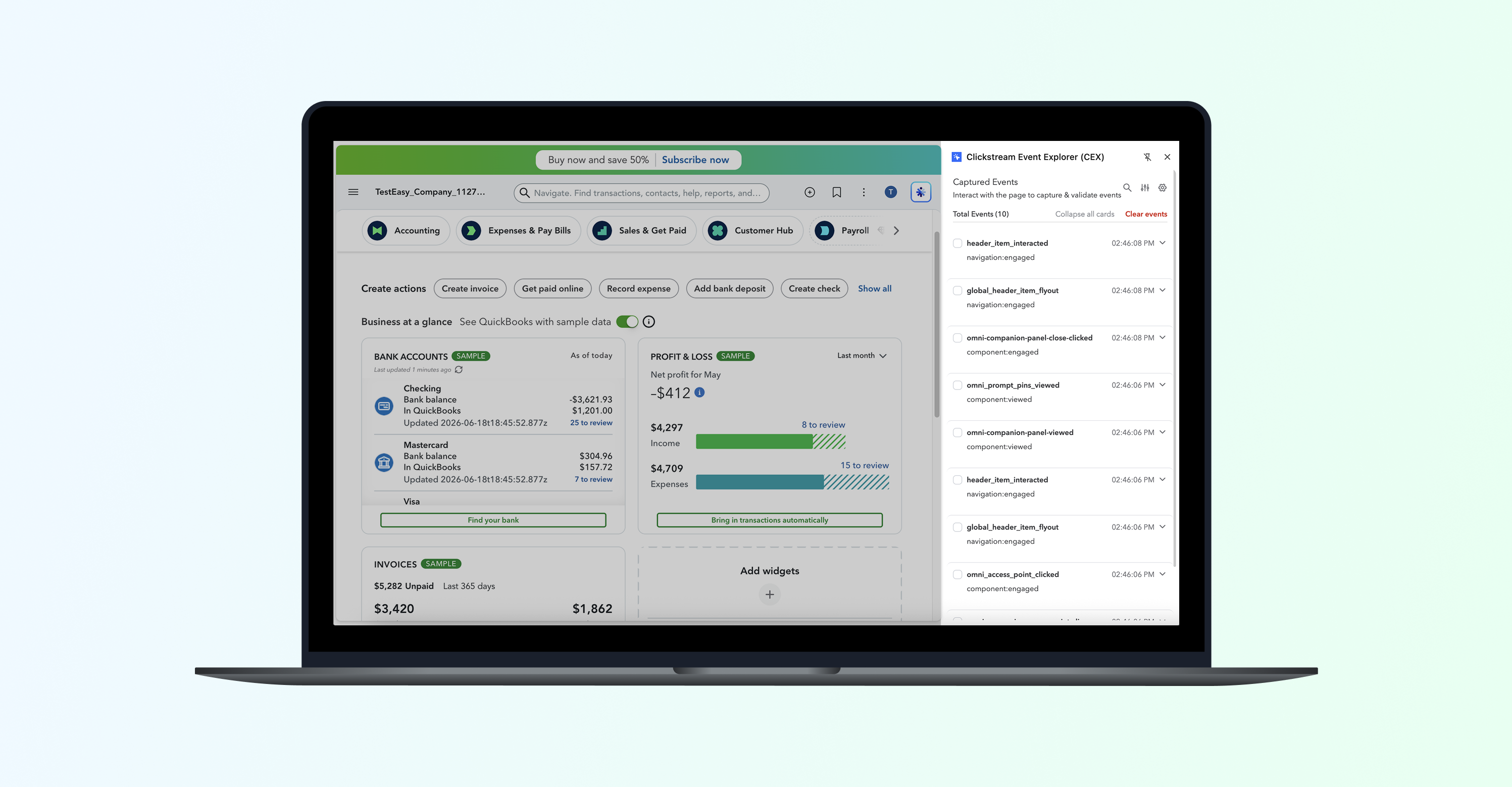Click the Payroll app icon
The height and width of the screenshot is (787, 1512).
pos(825,231)
